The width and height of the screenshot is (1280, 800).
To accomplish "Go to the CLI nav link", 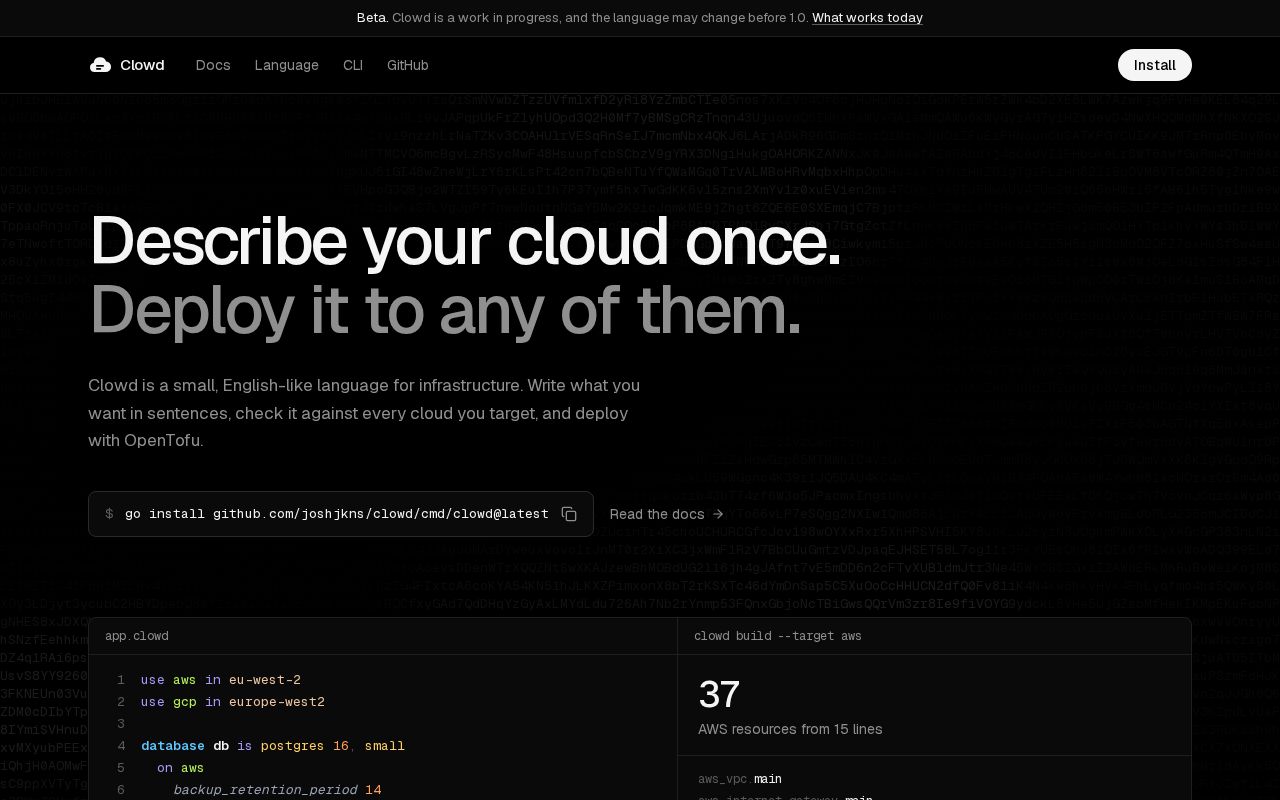I will click(x=353, y=65).
